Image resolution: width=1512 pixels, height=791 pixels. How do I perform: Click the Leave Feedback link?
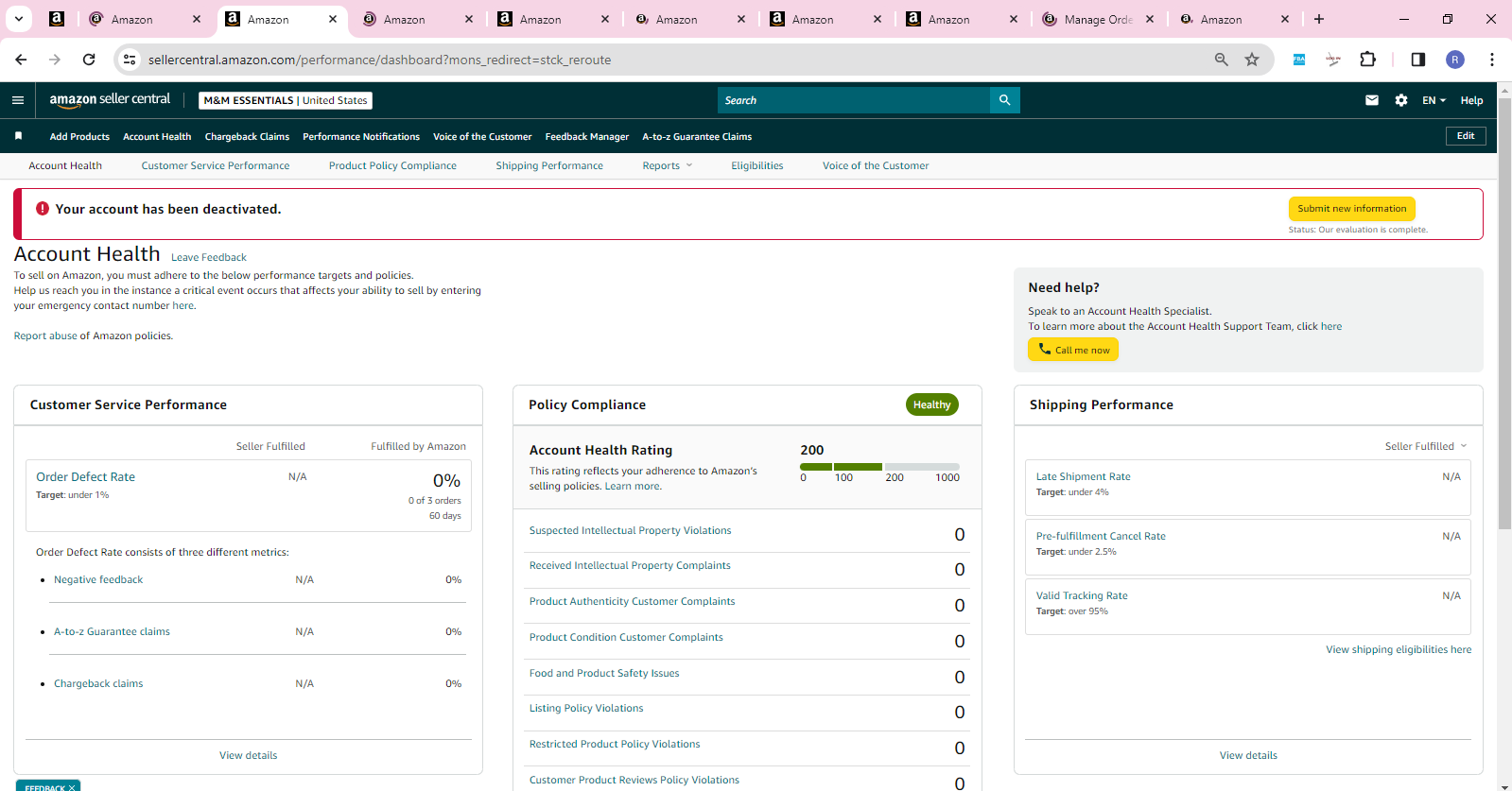(x=209, y=257)
